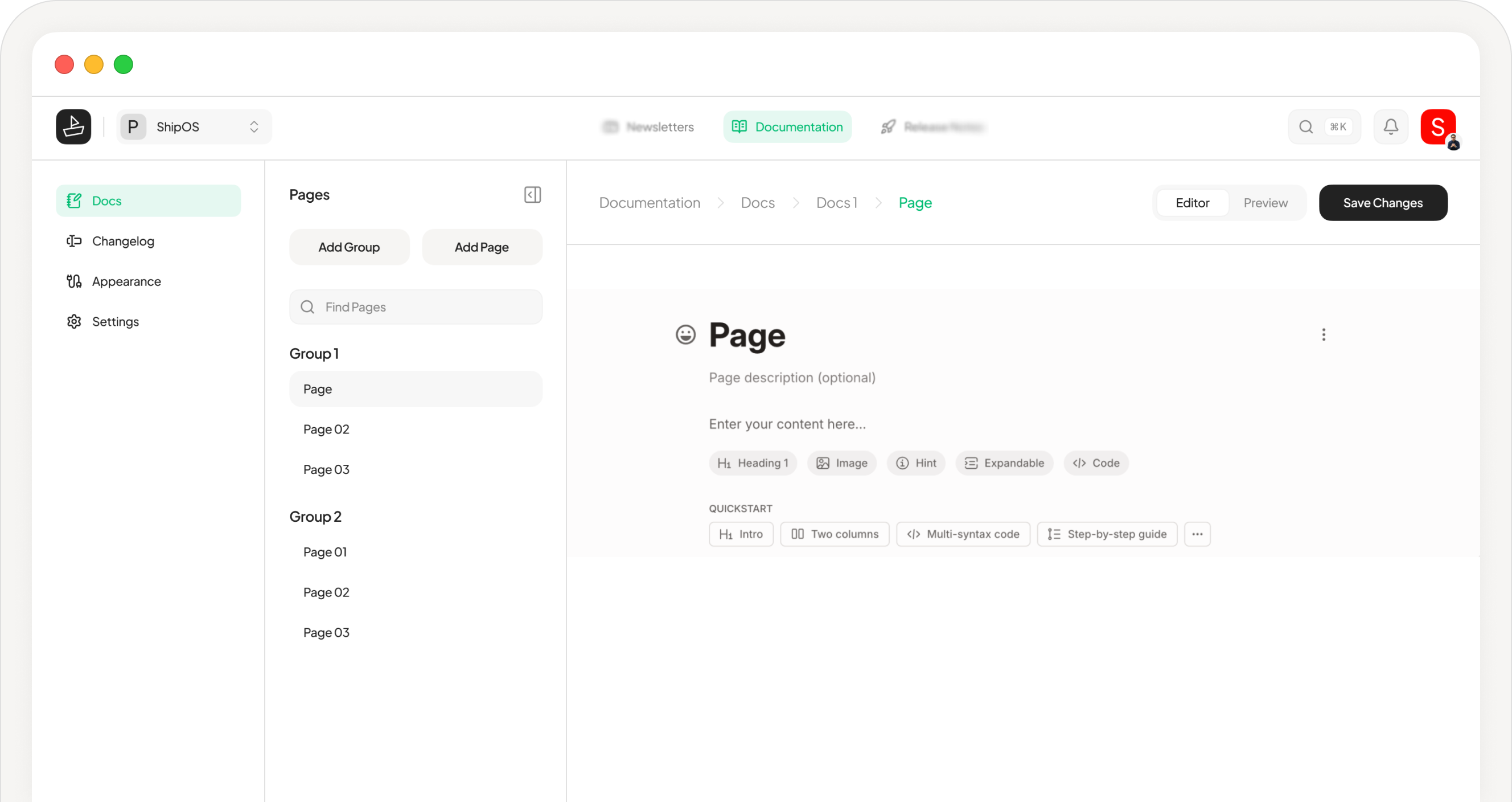The height and width of the screenshot is (802, 1512).
Task: Click the Save Changes button
Action: click(x=1382, y=203)
